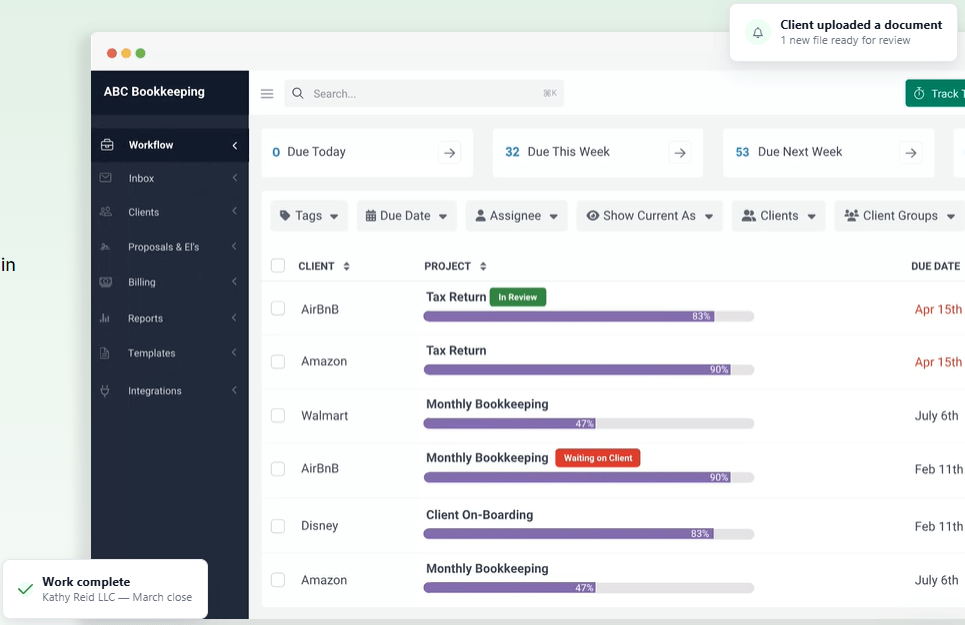
Task: Click the Workflow briefcase icon
Action: pyautogui.click(x=106, y=145)
